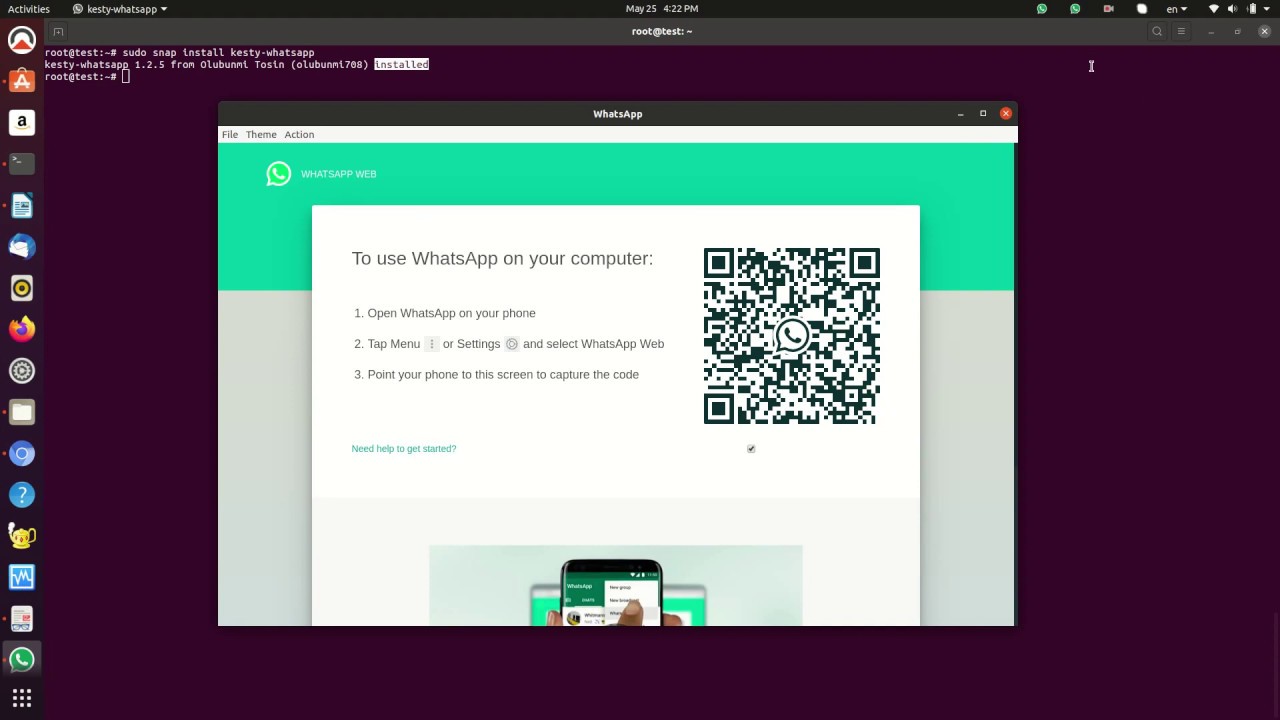This screenshot has height=720, width=1280.
Task: Click the WhatsApp tray icon beside the recorder icon
Action: click(1075, 9)
